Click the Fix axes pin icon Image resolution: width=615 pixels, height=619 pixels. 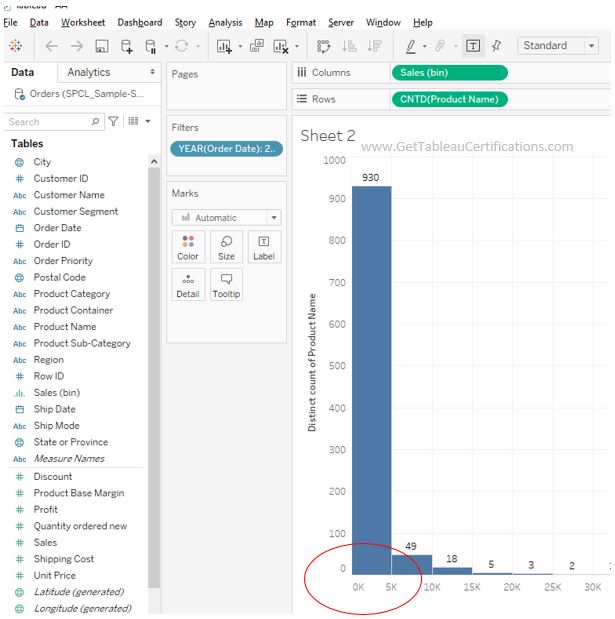497,46
